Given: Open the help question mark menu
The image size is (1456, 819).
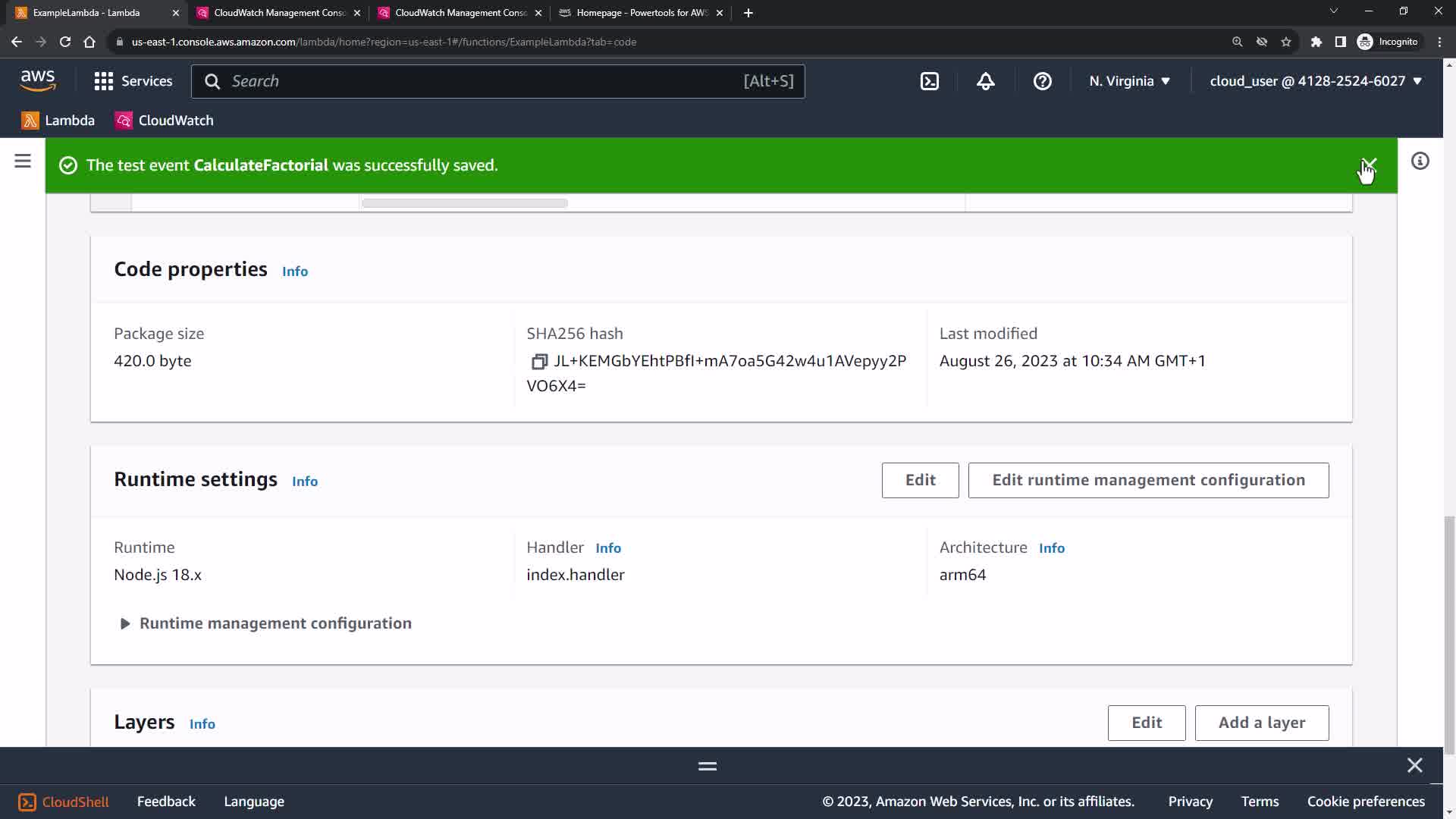Looking at the screenshot, I should (1042, 81).
